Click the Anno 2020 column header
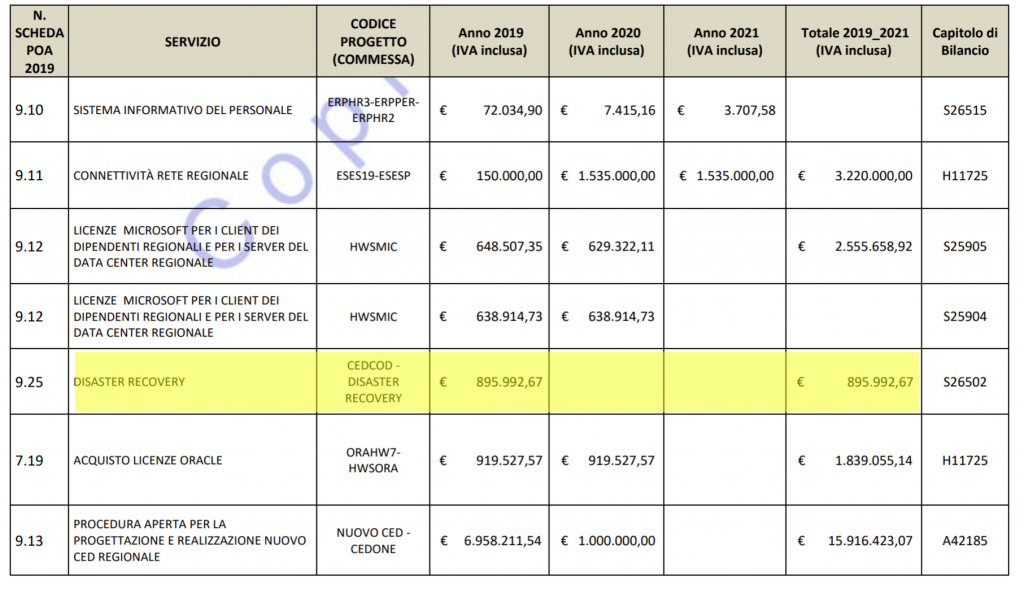1024x589 pixels. pos(607,42)
